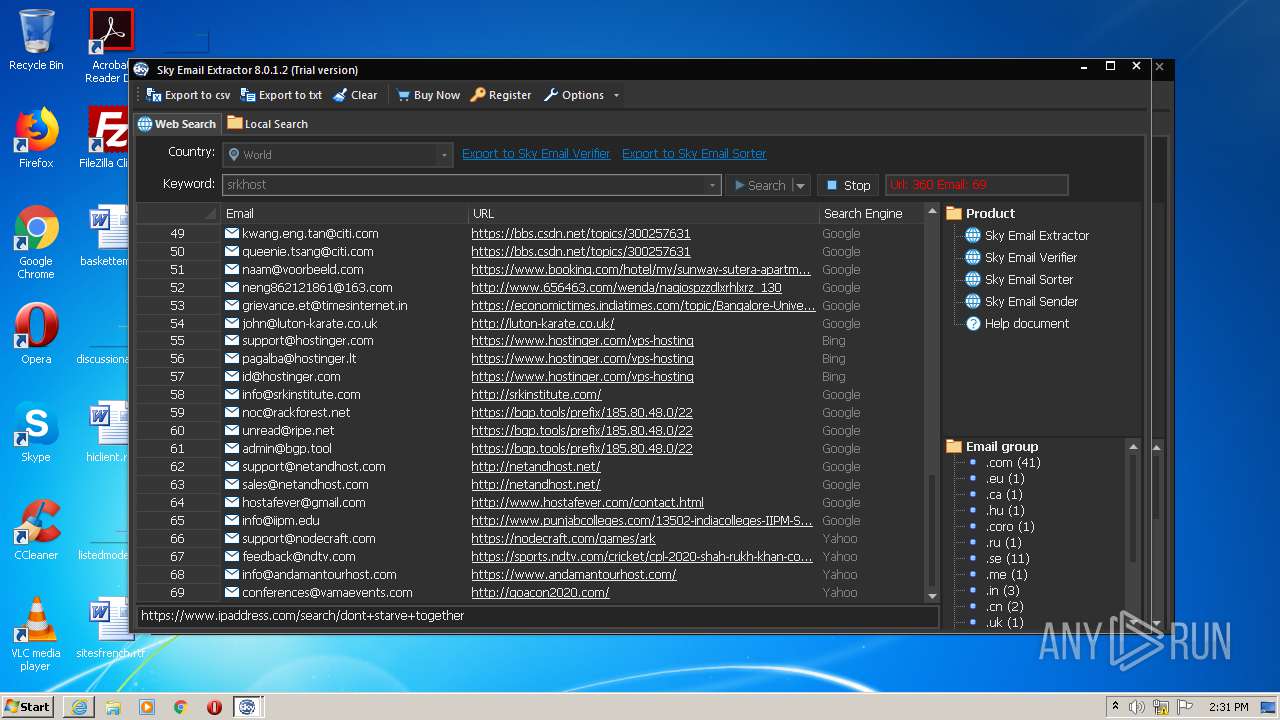Sort by the URL column header
Screen dimensions: 1280x720
pos(643,213)
